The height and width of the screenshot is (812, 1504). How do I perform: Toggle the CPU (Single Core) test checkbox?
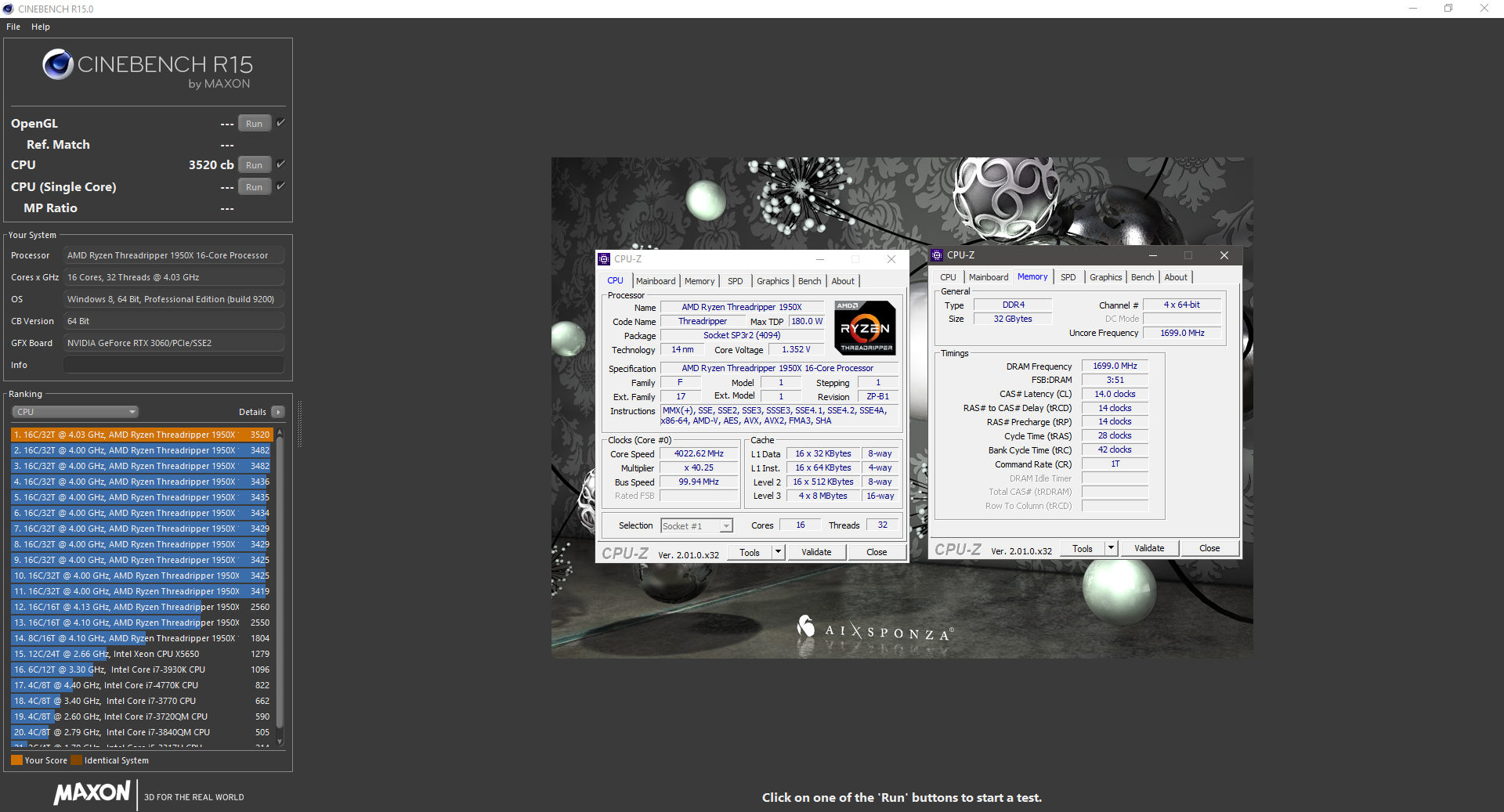tap(280, 186)
